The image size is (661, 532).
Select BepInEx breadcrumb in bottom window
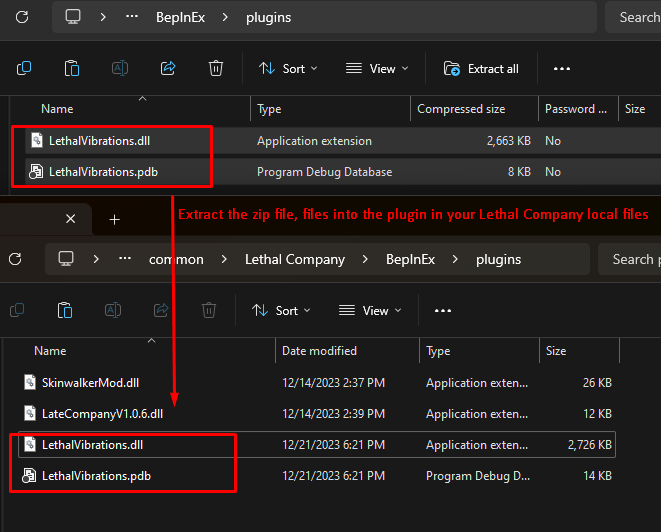coord(410,259)
